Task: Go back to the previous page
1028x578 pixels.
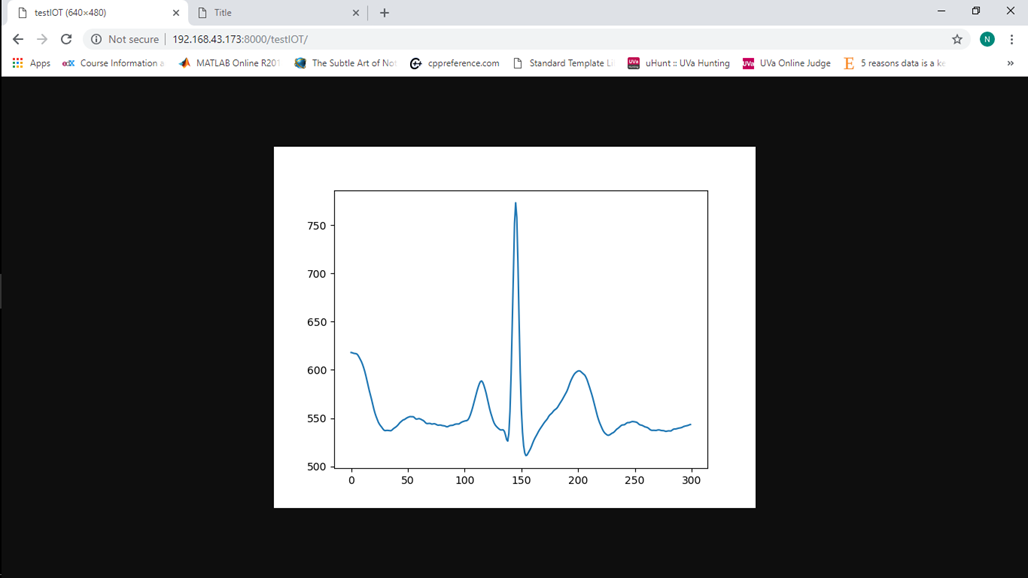Action: pos(18,39)
